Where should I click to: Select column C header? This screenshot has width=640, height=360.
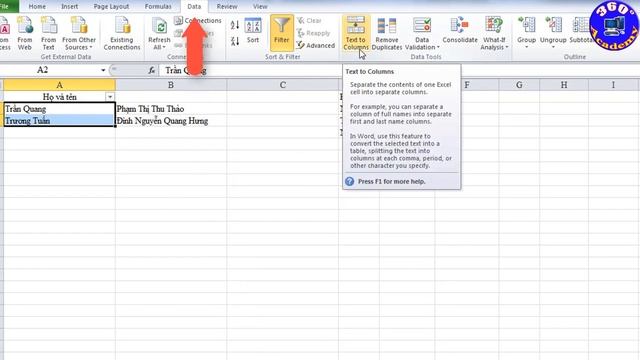tap(282, 85)
